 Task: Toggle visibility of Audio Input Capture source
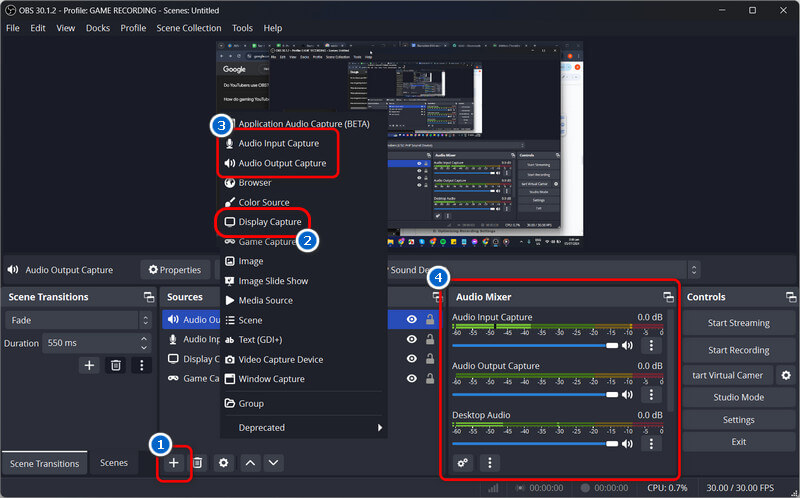[412, 339]
